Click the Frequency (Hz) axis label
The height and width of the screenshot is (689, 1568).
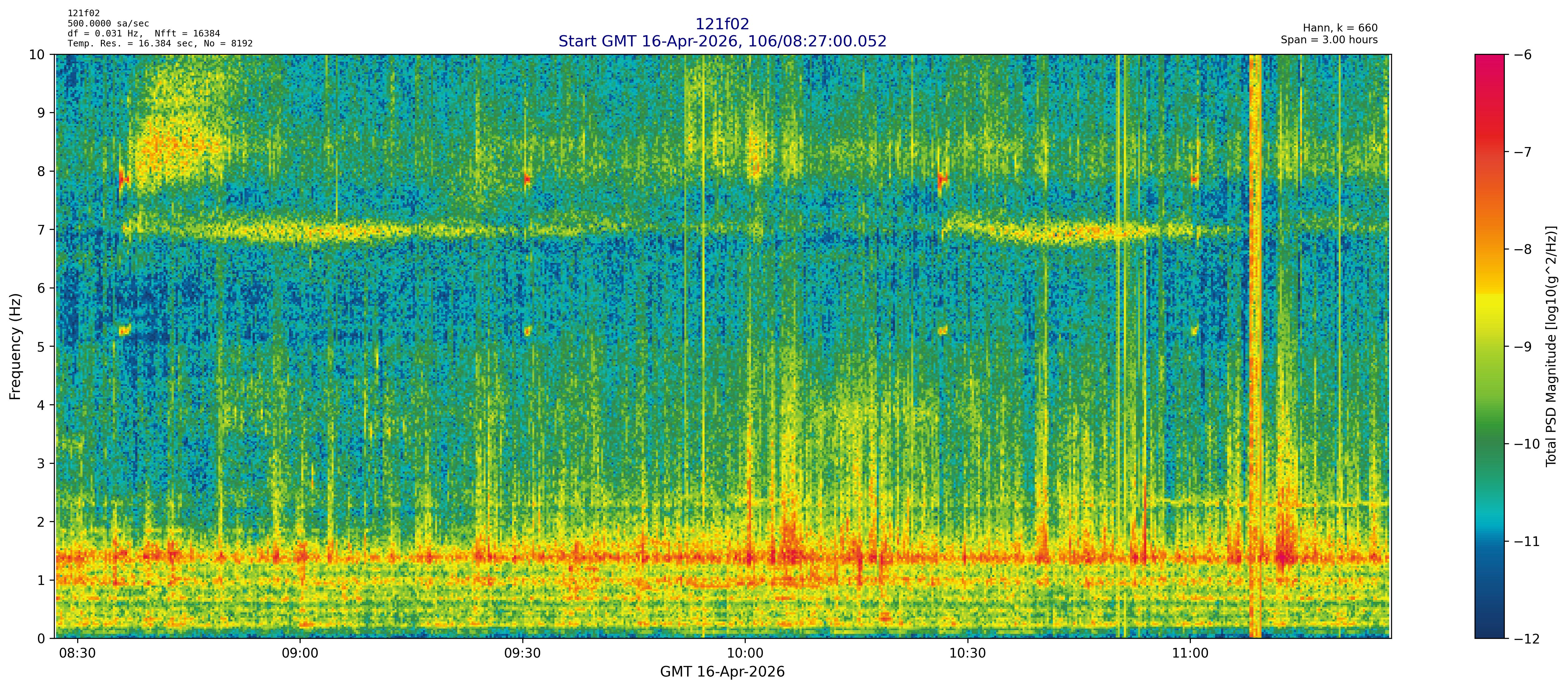(15, 346)
